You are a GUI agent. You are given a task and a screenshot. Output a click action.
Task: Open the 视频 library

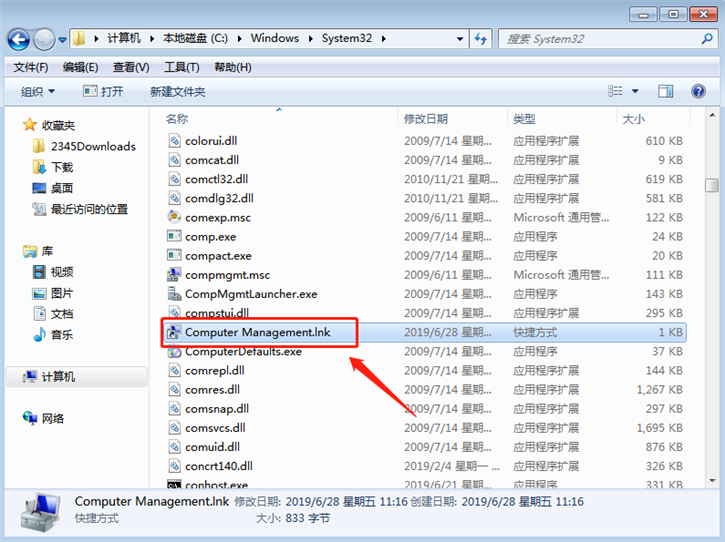[53, 272]
